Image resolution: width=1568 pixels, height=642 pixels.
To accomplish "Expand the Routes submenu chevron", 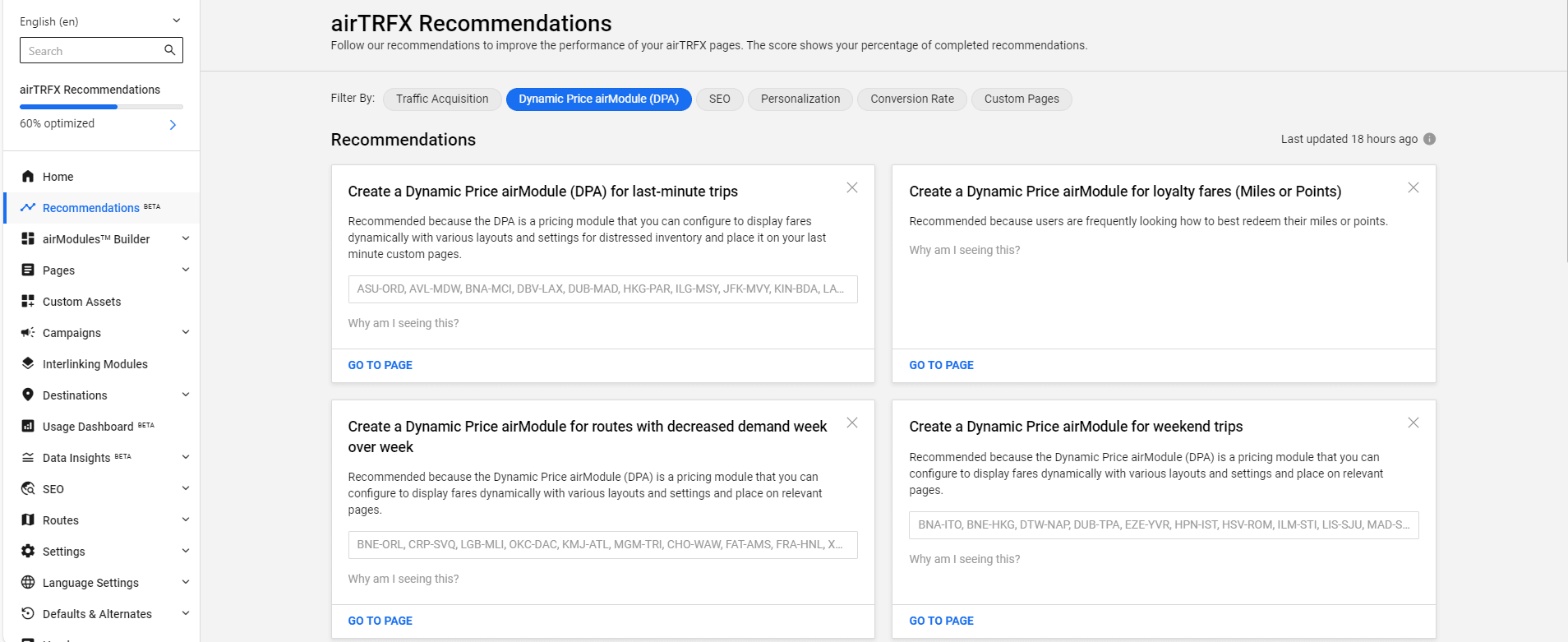I will [x=186, y=520].
